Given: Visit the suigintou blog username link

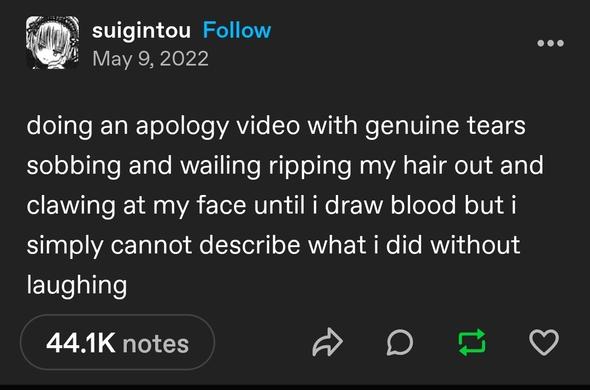Looking at the screenshot, I should click(141, 30).
